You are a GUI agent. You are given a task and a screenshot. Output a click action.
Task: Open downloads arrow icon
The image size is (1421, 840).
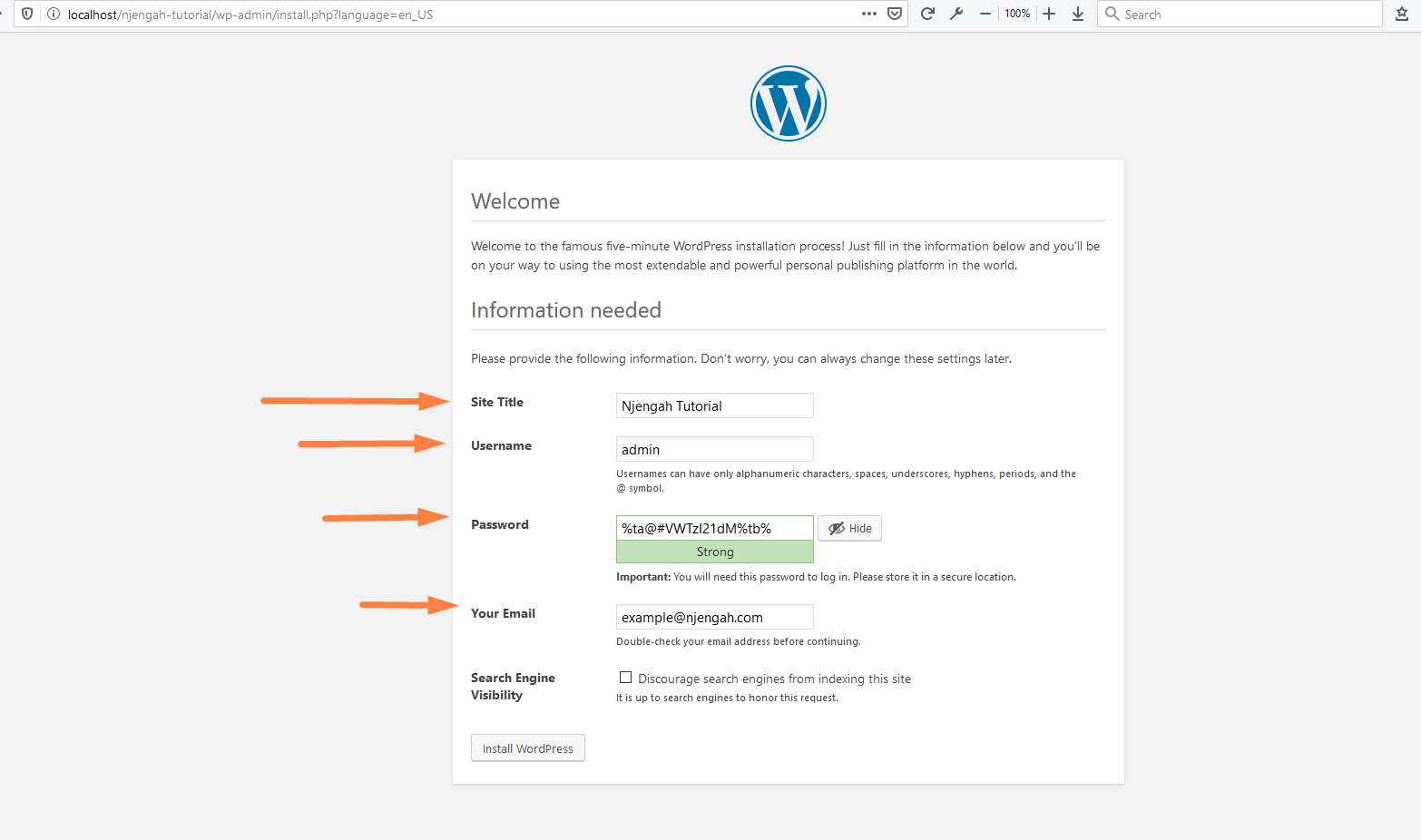point(1078,14)
